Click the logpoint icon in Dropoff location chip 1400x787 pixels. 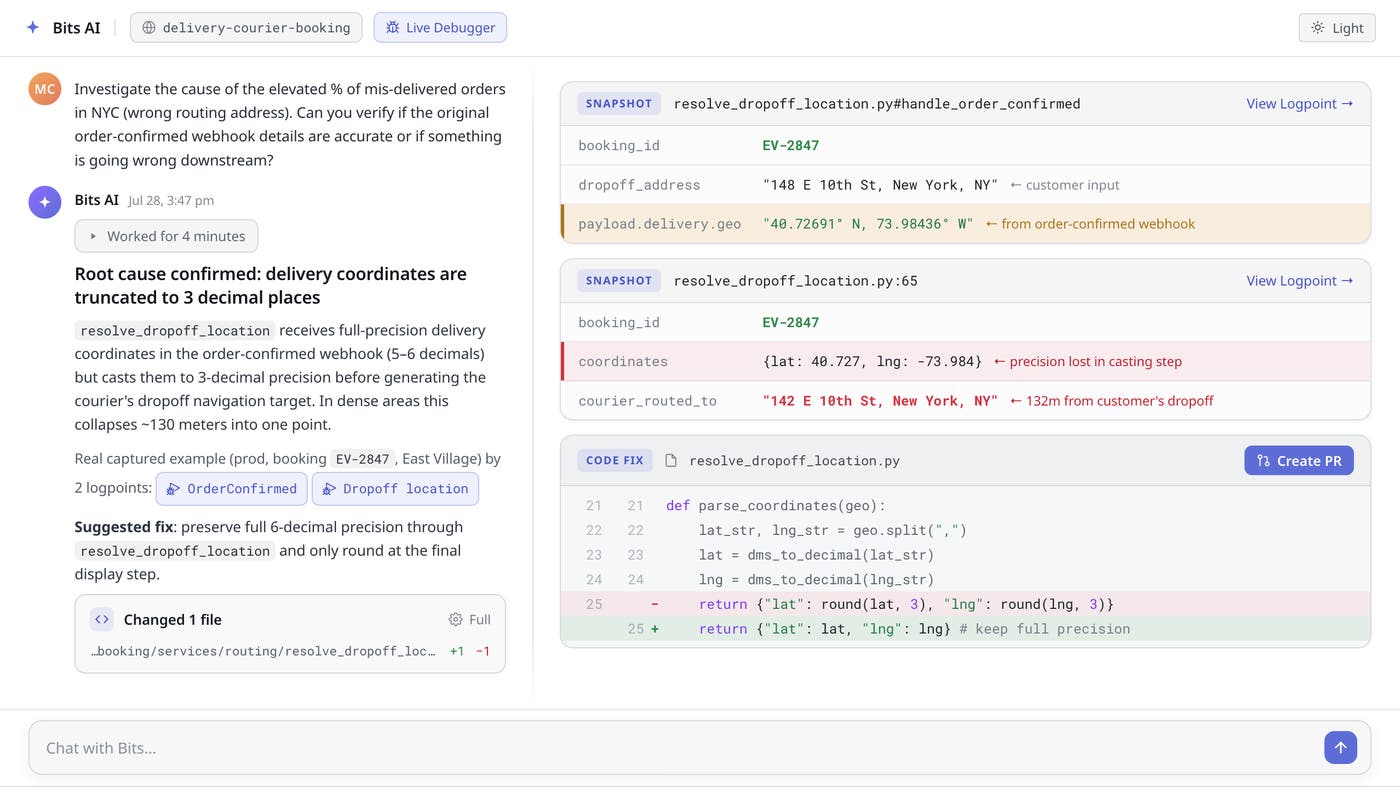point(329,489)
